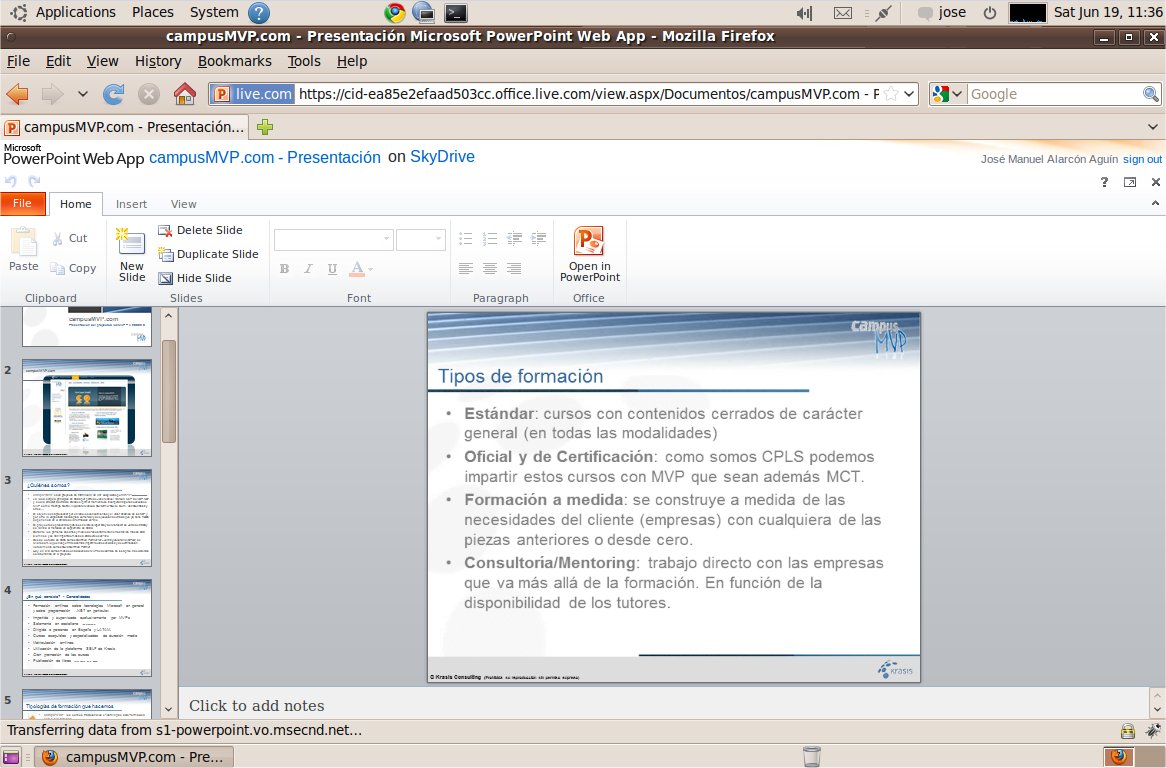Toggle bold formatting
The image size is (1166, 768).
coord(284,268)
